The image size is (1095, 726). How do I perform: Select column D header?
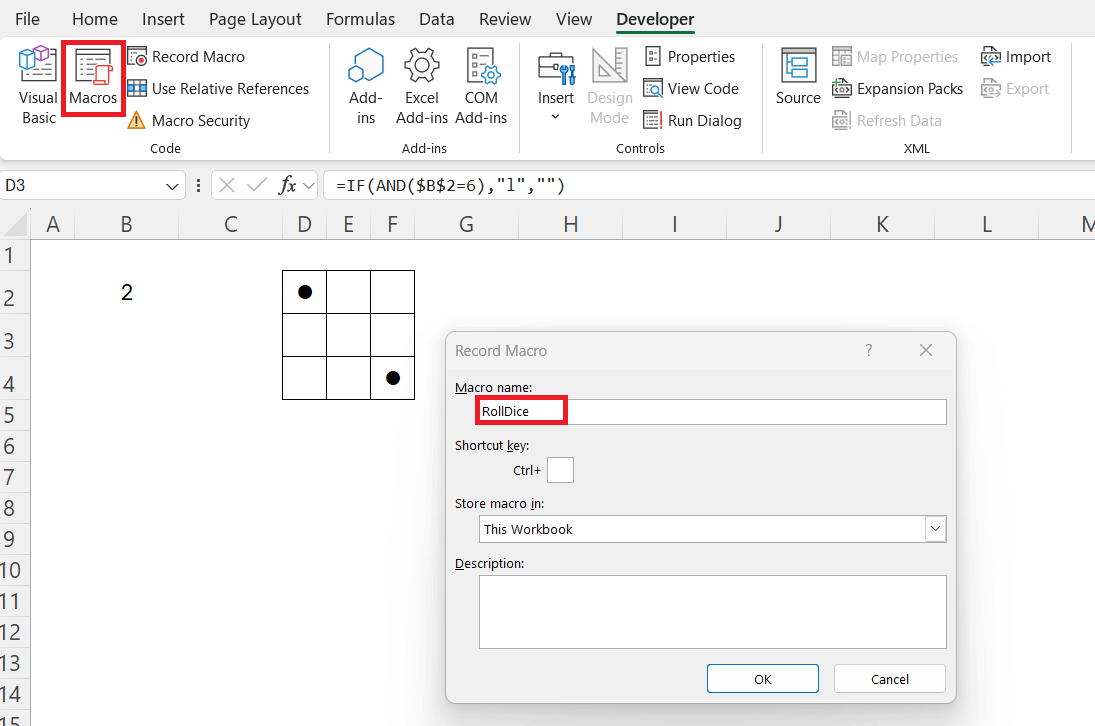304,225
